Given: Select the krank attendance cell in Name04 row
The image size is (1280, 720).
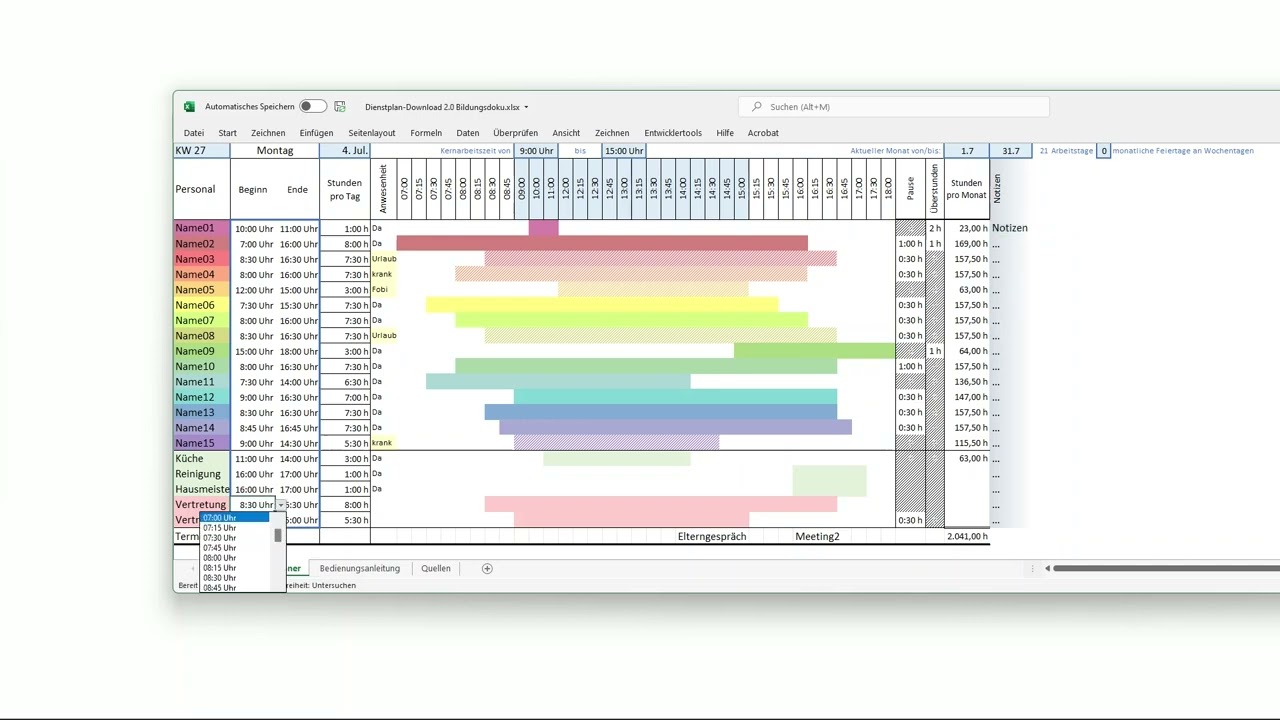Looking at the screenshot, I should coord(384,274).
